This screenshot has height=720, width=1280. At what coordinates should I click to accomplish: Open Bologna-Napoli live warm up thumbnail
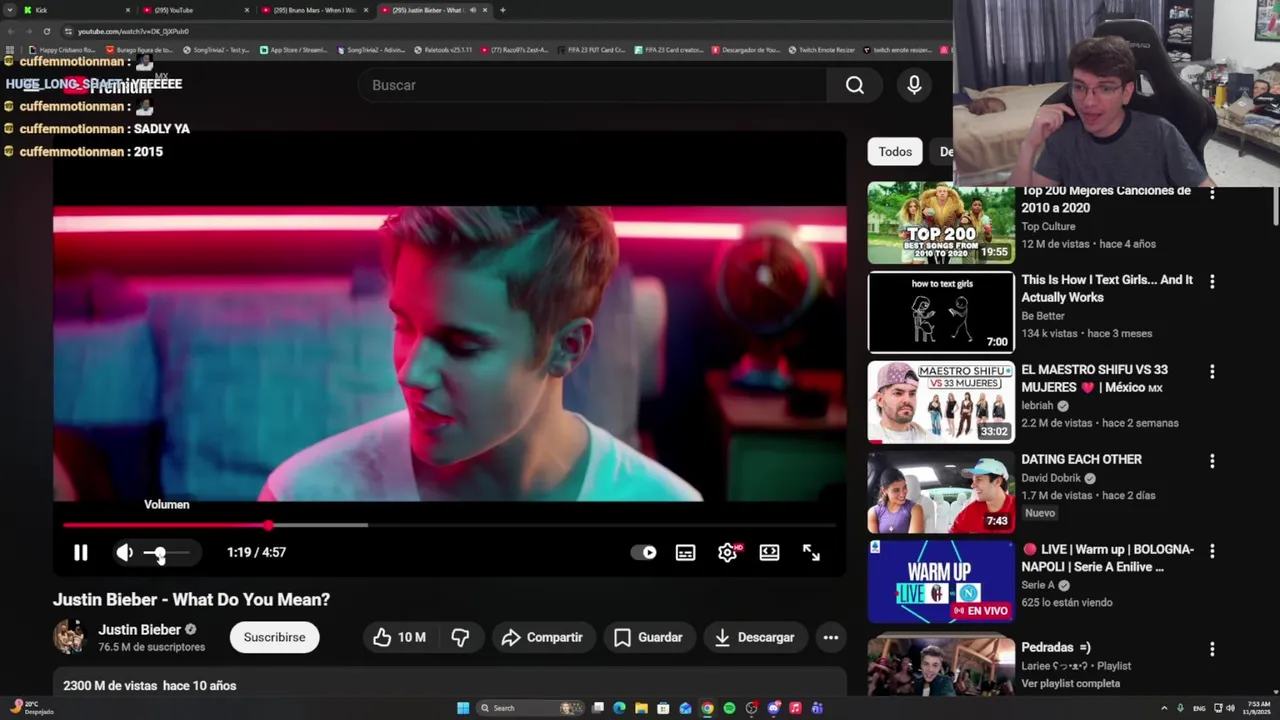pyautogui.click(x=941, y=581)
